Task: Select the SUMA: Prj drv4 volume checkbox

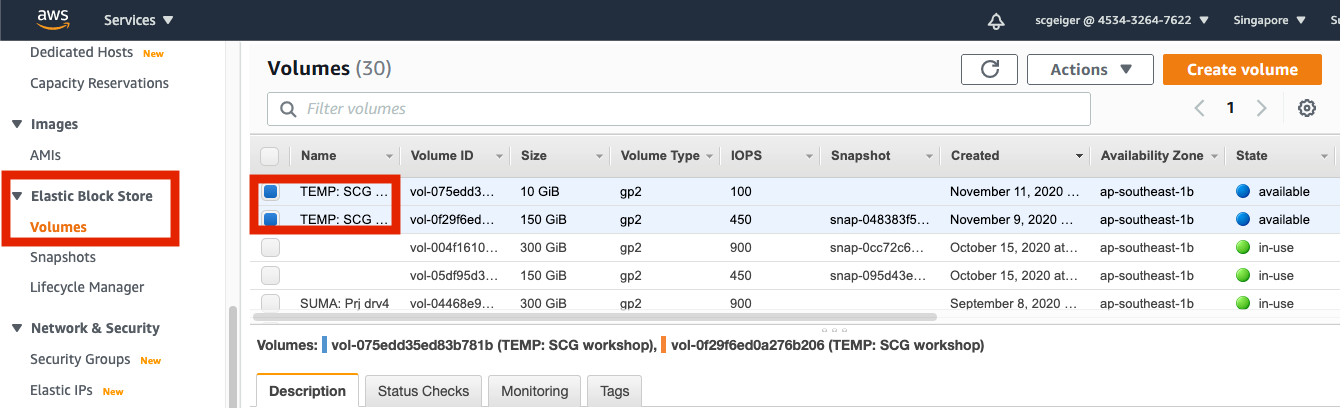Action: tap(270, 303)
